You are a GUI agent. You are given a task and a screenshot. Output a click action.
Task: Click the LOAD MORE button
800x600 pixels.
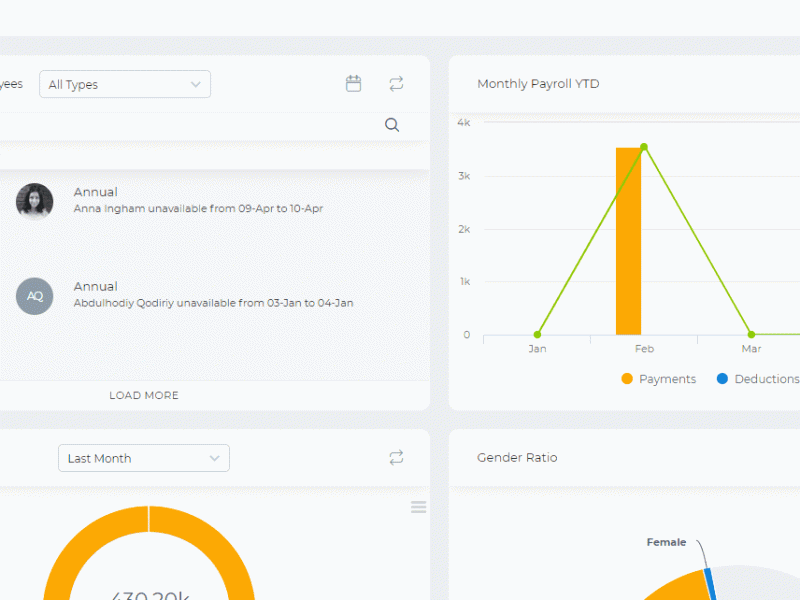pyautogui.click(x=144, y=395)
